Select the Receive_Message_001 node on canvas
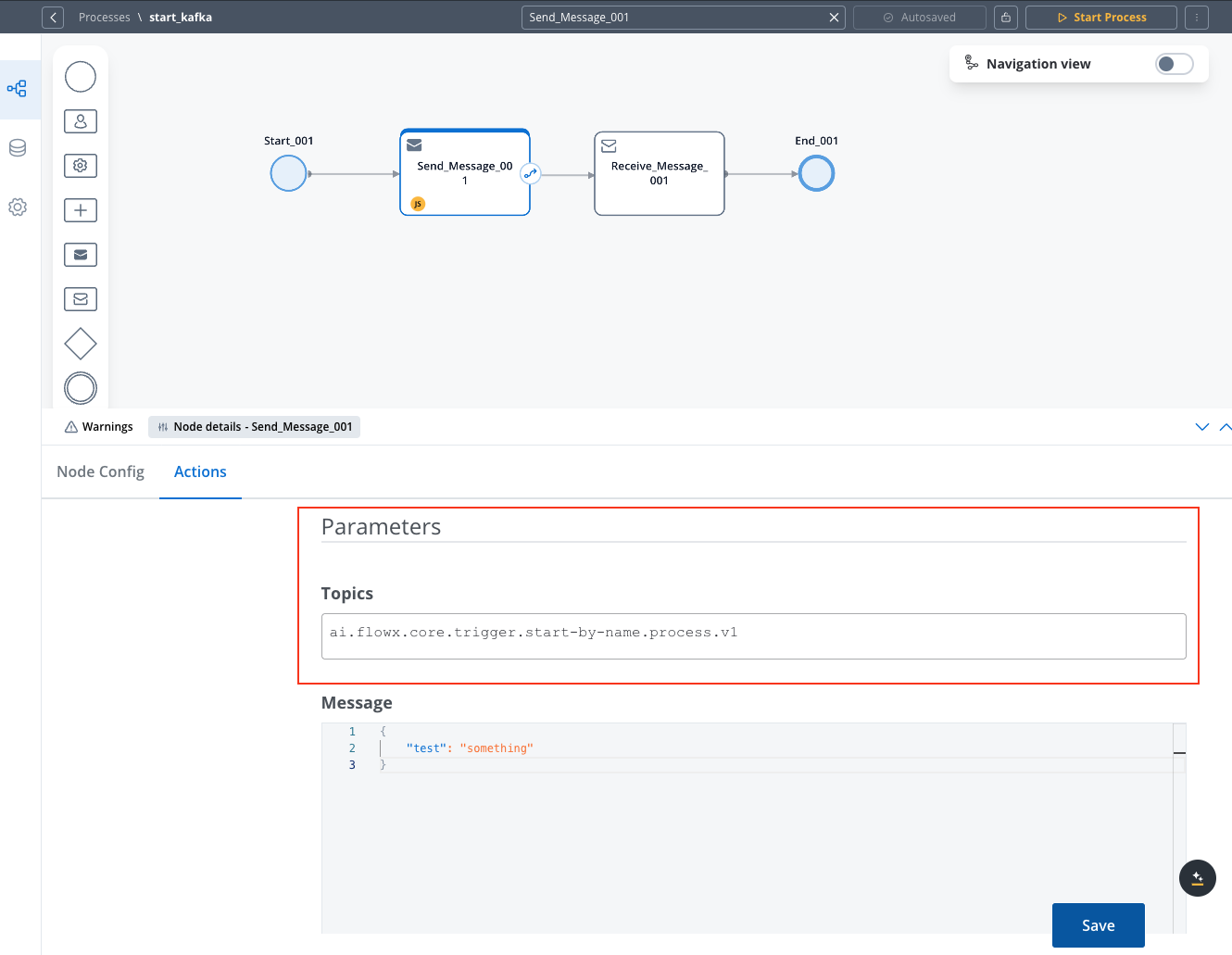This screenshot has height=955, width=1232. 660,173
